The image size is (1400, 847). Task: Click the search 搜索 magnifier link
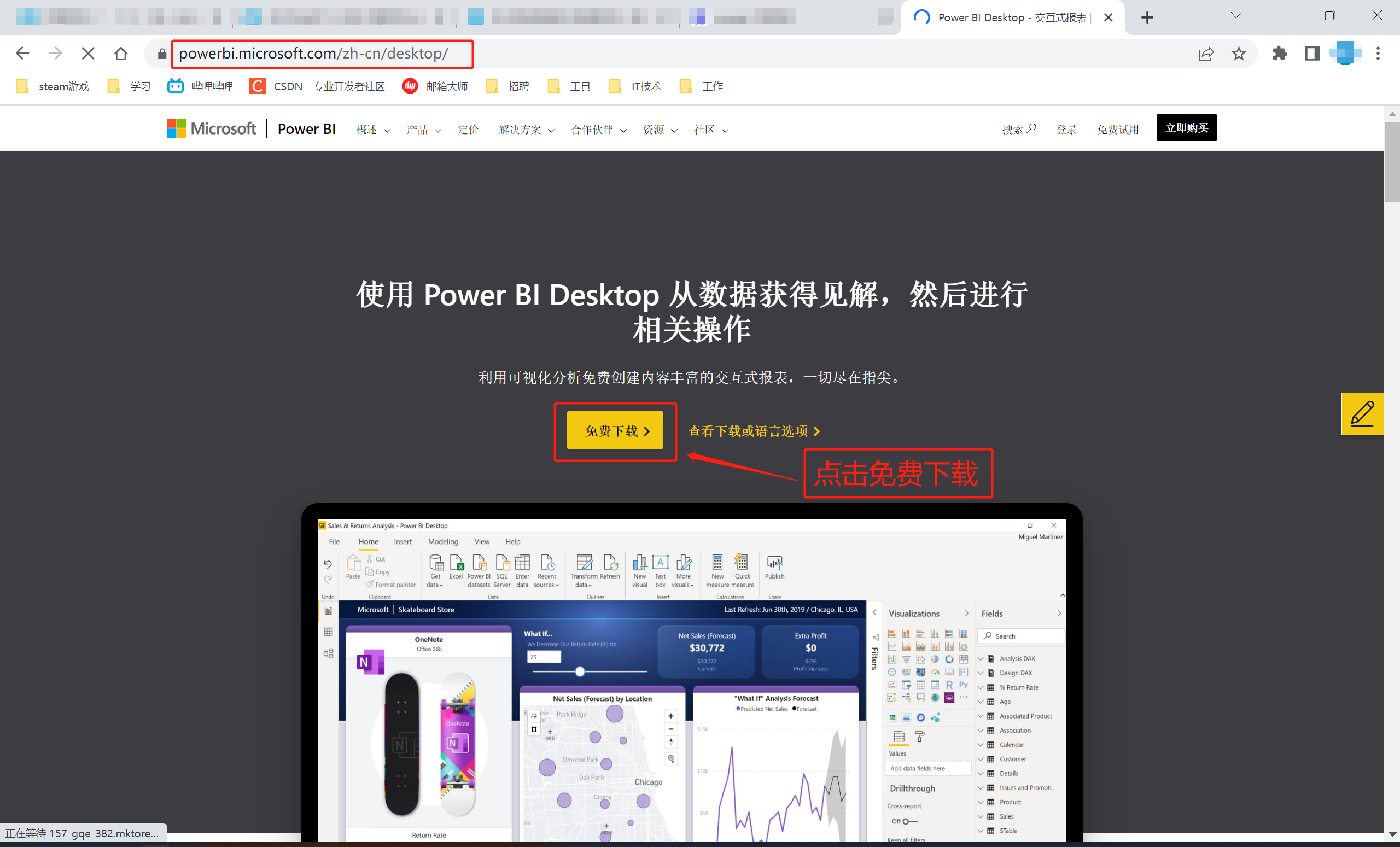coord(1019,130)
